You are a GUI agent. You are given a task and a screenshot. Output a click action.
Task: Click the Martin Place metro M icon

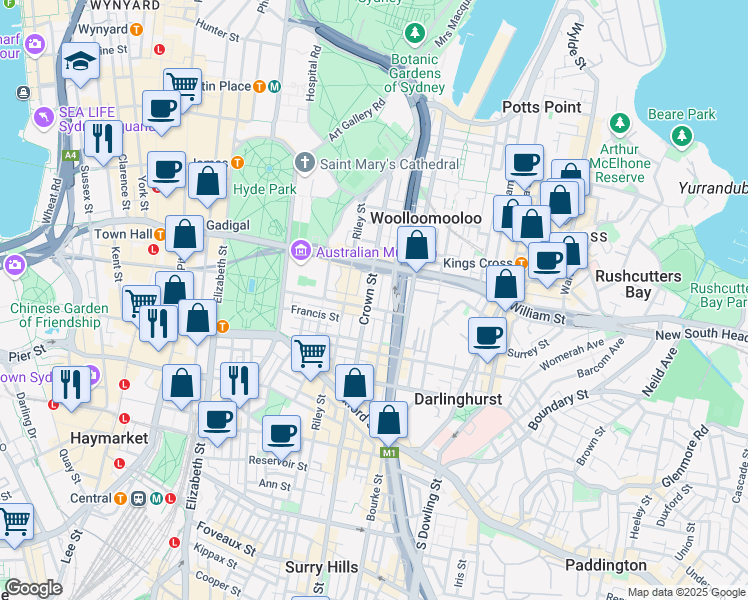(x=274, y=86)
